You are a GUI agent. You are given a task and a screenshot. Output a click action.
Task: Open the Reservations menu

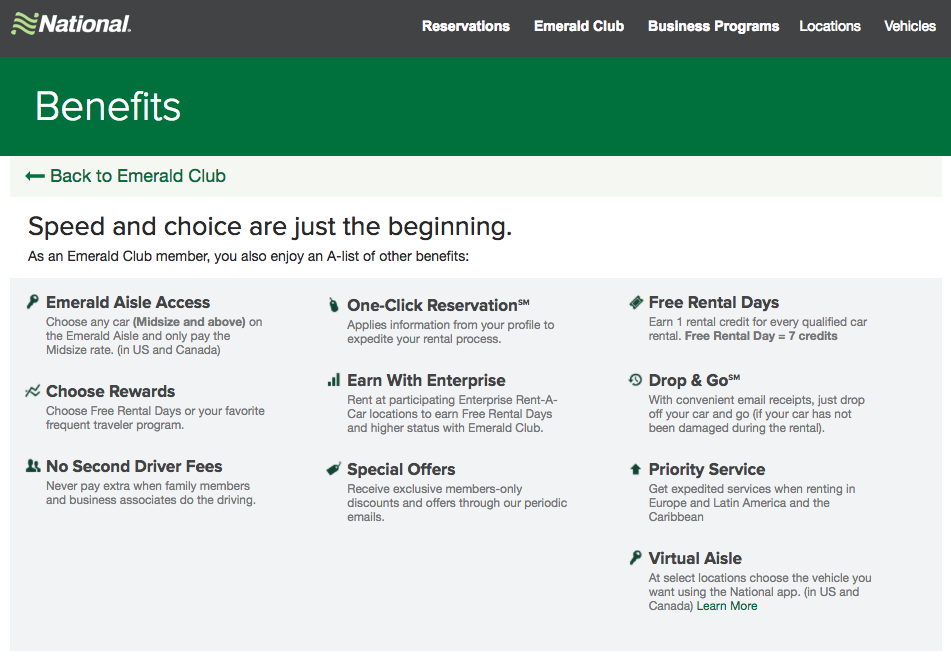(x=466, y=26)
